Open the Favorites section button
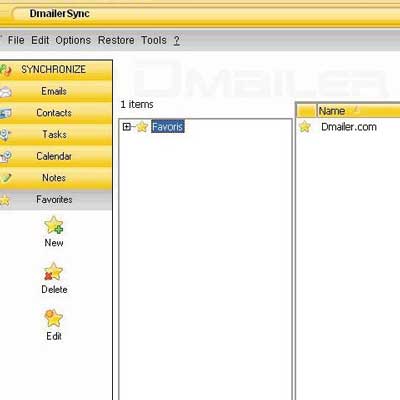This screenshot has height=400, width=400. point(56,200)
